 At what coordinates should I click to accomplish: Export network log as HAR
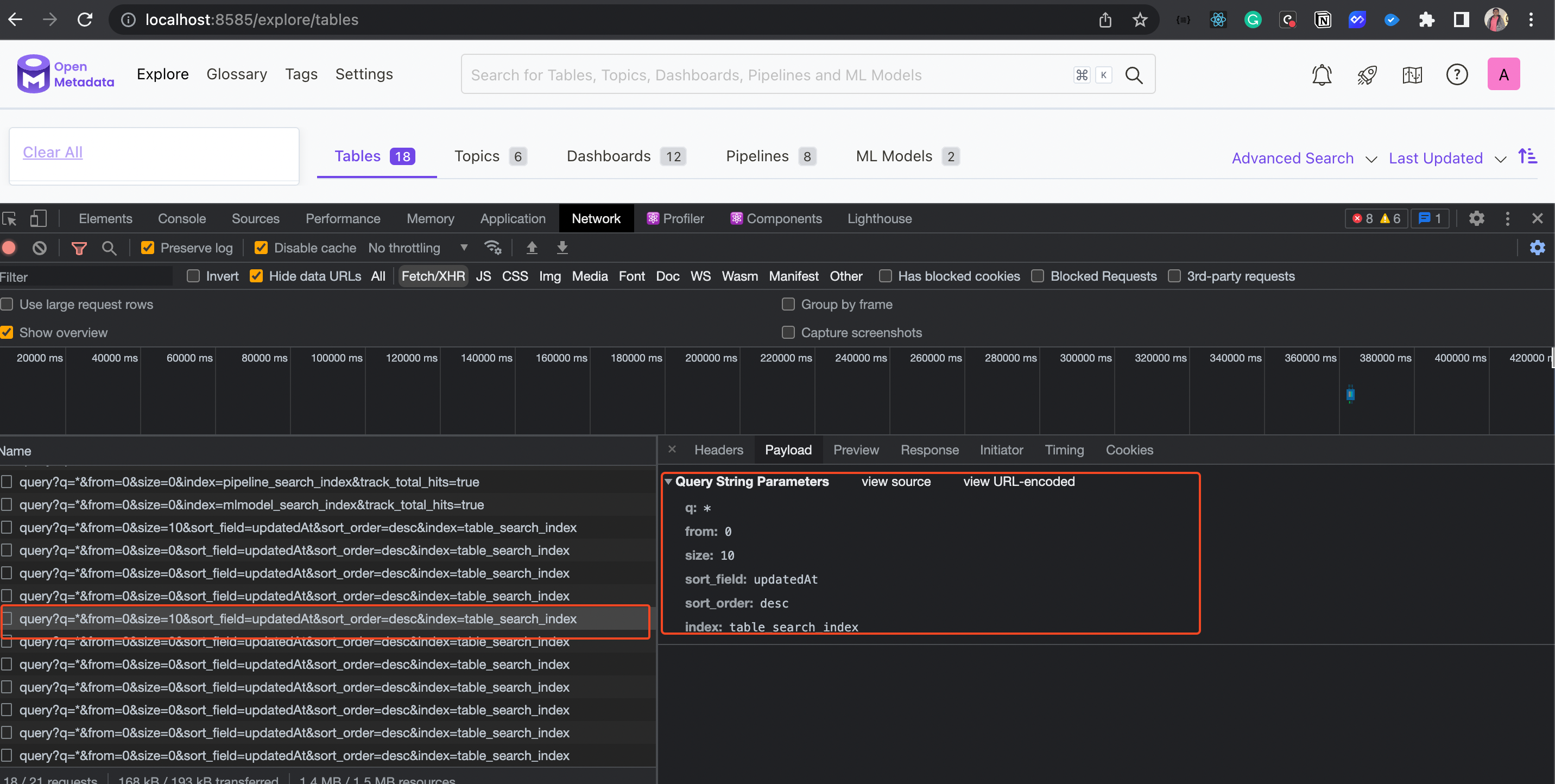click(562, 248)
